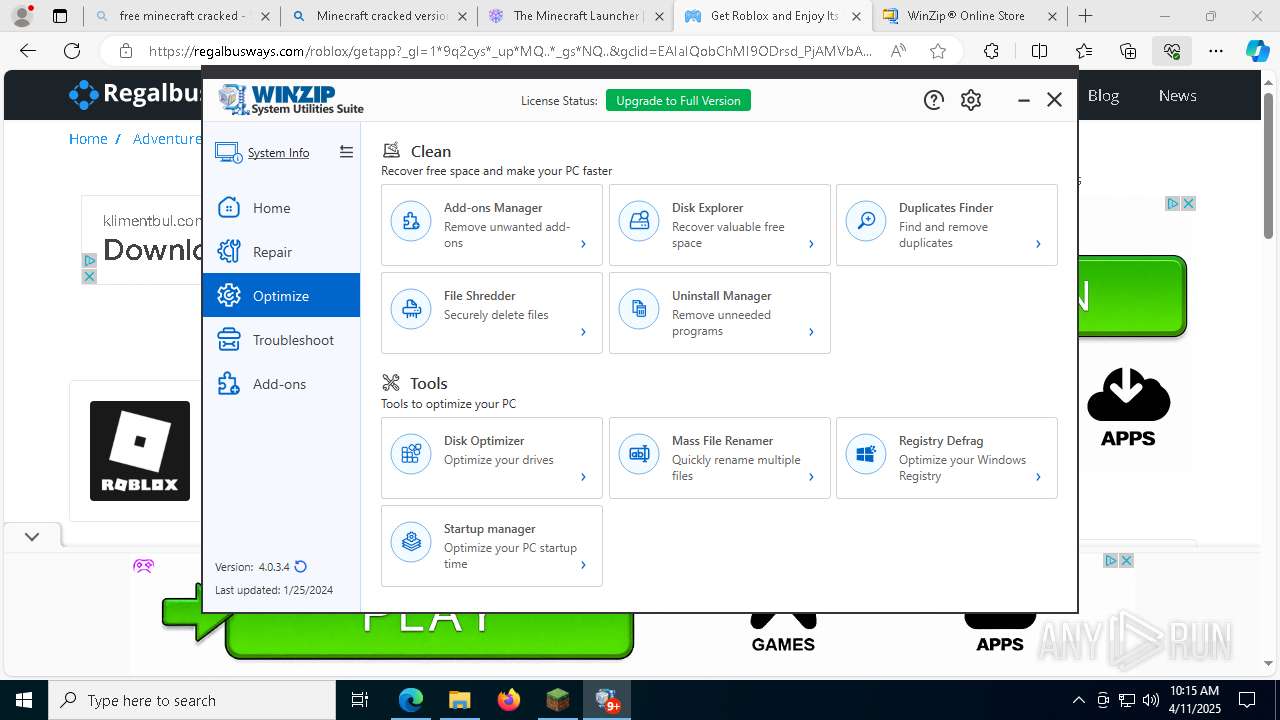Expand Duplicates Finder card arrow
The height and width of the screenshot is (720, 1280).
1038,244
